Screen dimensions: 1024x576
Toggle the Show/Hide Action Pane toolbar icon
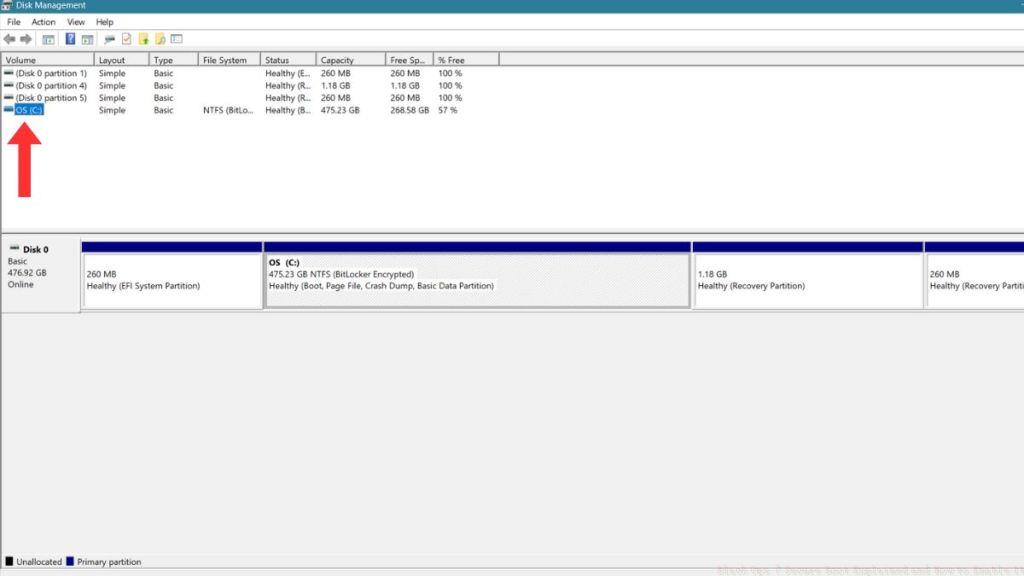pyautogui.click(x=87, y=38)
